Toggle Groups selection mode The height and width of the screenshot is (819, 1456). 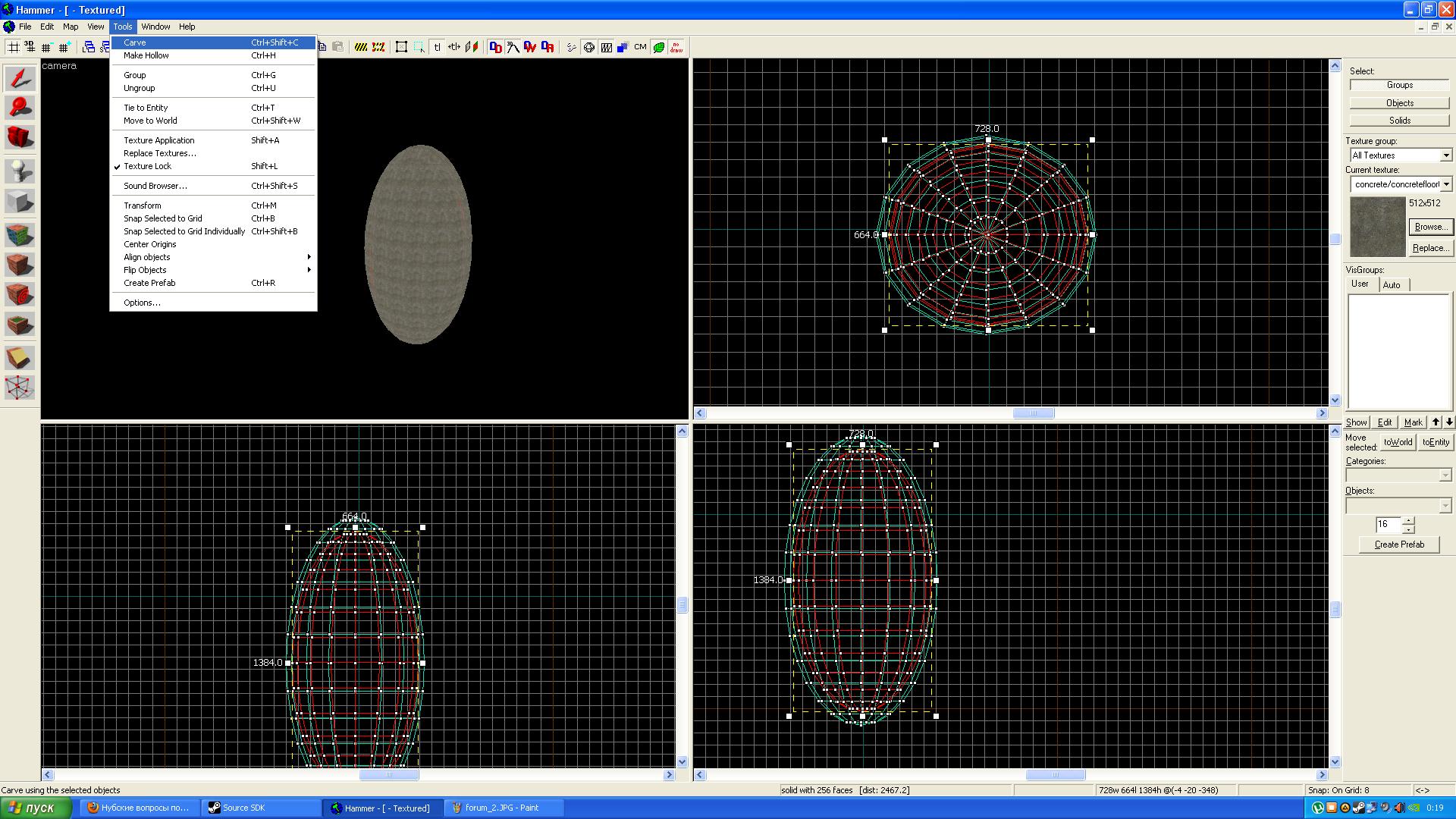pos(1399,85)
